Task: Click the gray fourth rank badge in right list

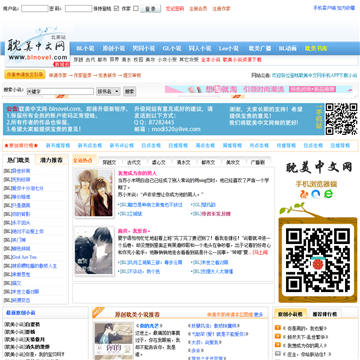Action: click(x=277, y=354)
